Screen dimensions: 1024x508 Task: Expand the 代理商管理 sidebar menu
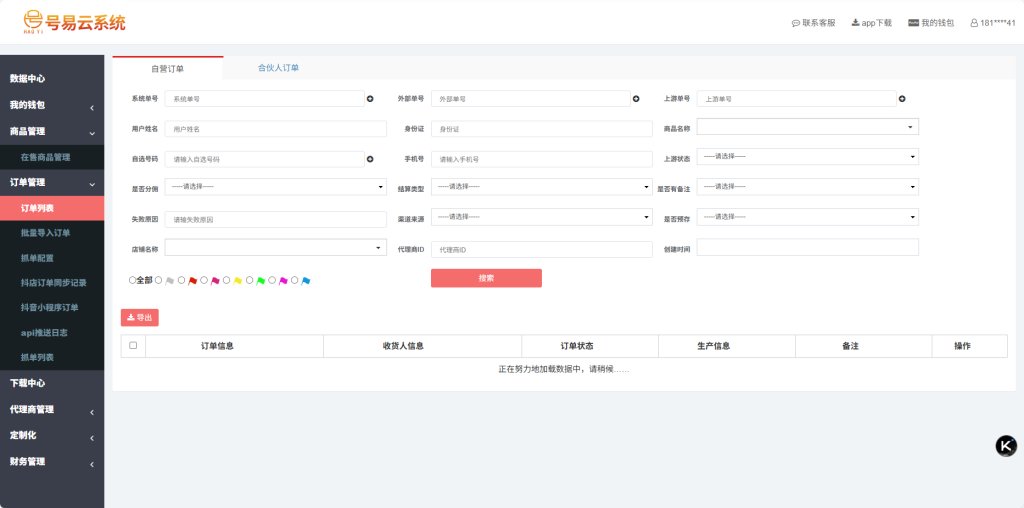(x=52, y=409)
